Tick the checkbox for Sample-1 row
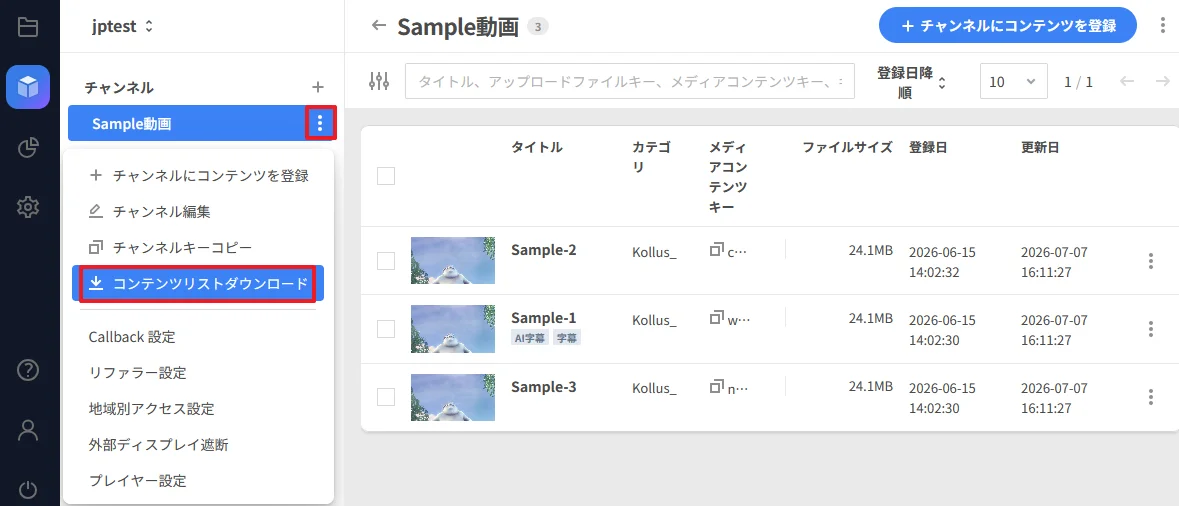Viewport: 1179px width, 506px height. [x=386, y=329]
